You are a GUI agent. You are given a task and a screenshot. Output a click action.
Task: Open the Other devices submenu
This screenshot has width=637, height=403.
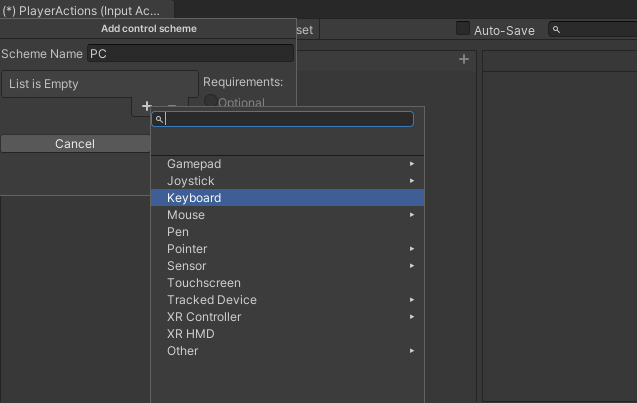[x=287, y=351]
